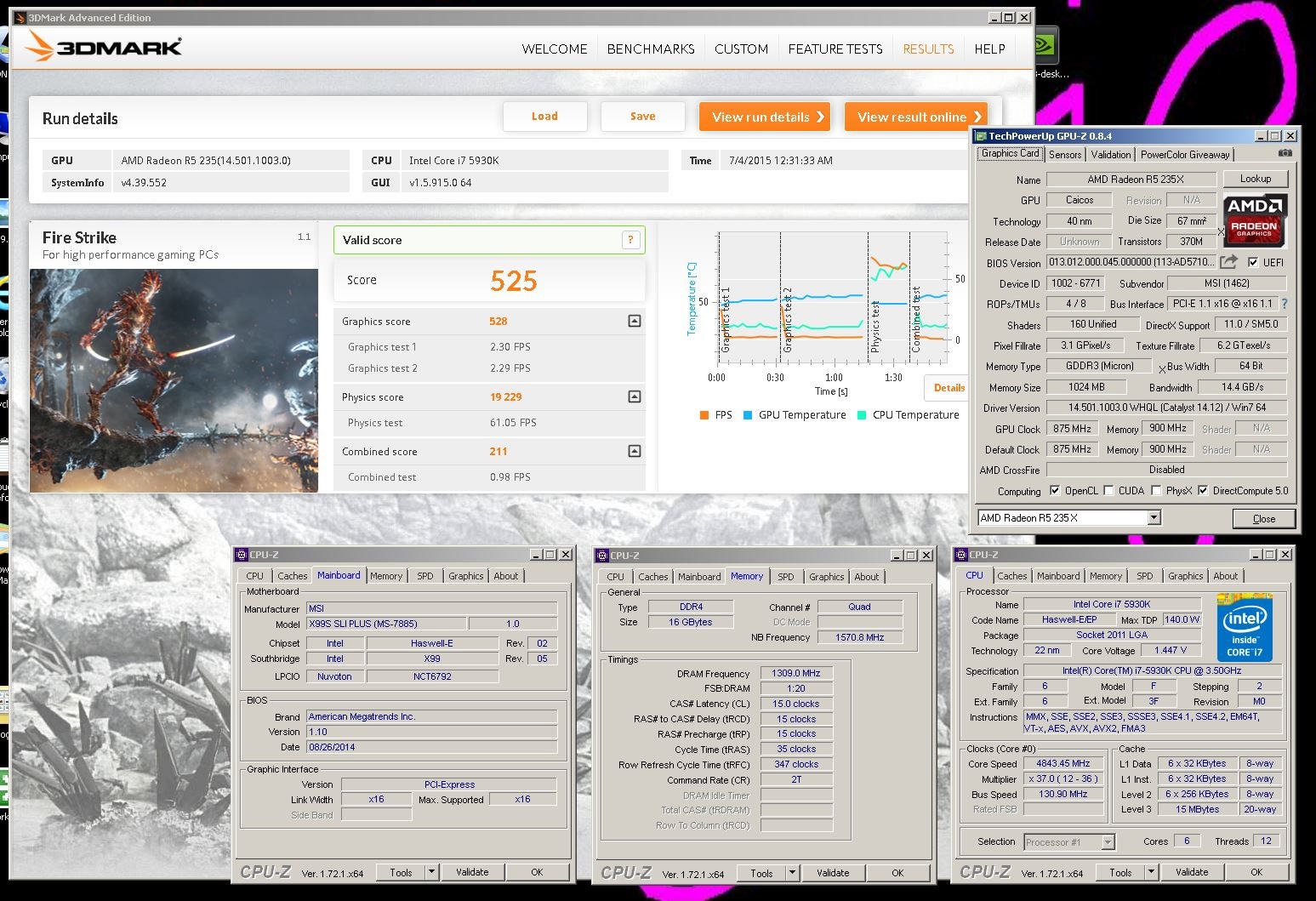Screen dimensions: 1316x901
Task: Click the Graphics test 1 row showing 2.30 FPS
Action: (489, 346)
